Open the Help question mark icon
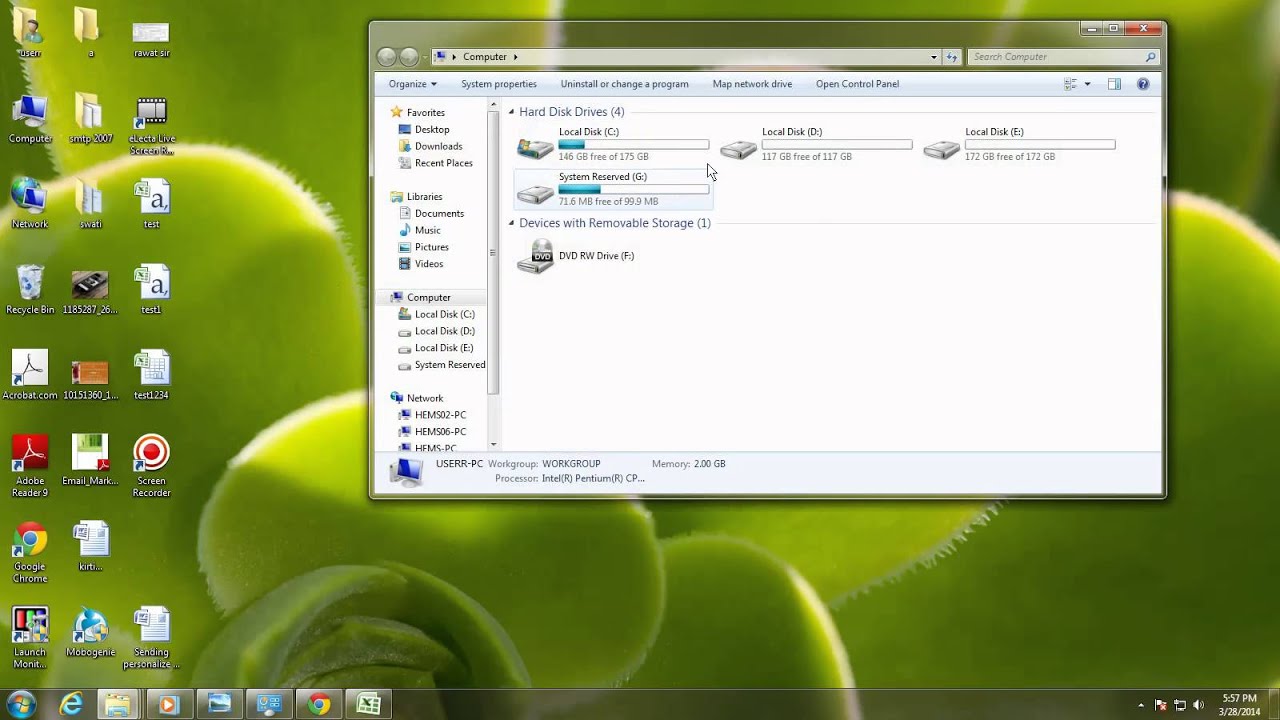Image resolution: width=1280 pixels, height=720 pixels. [x=1143, y=84]
